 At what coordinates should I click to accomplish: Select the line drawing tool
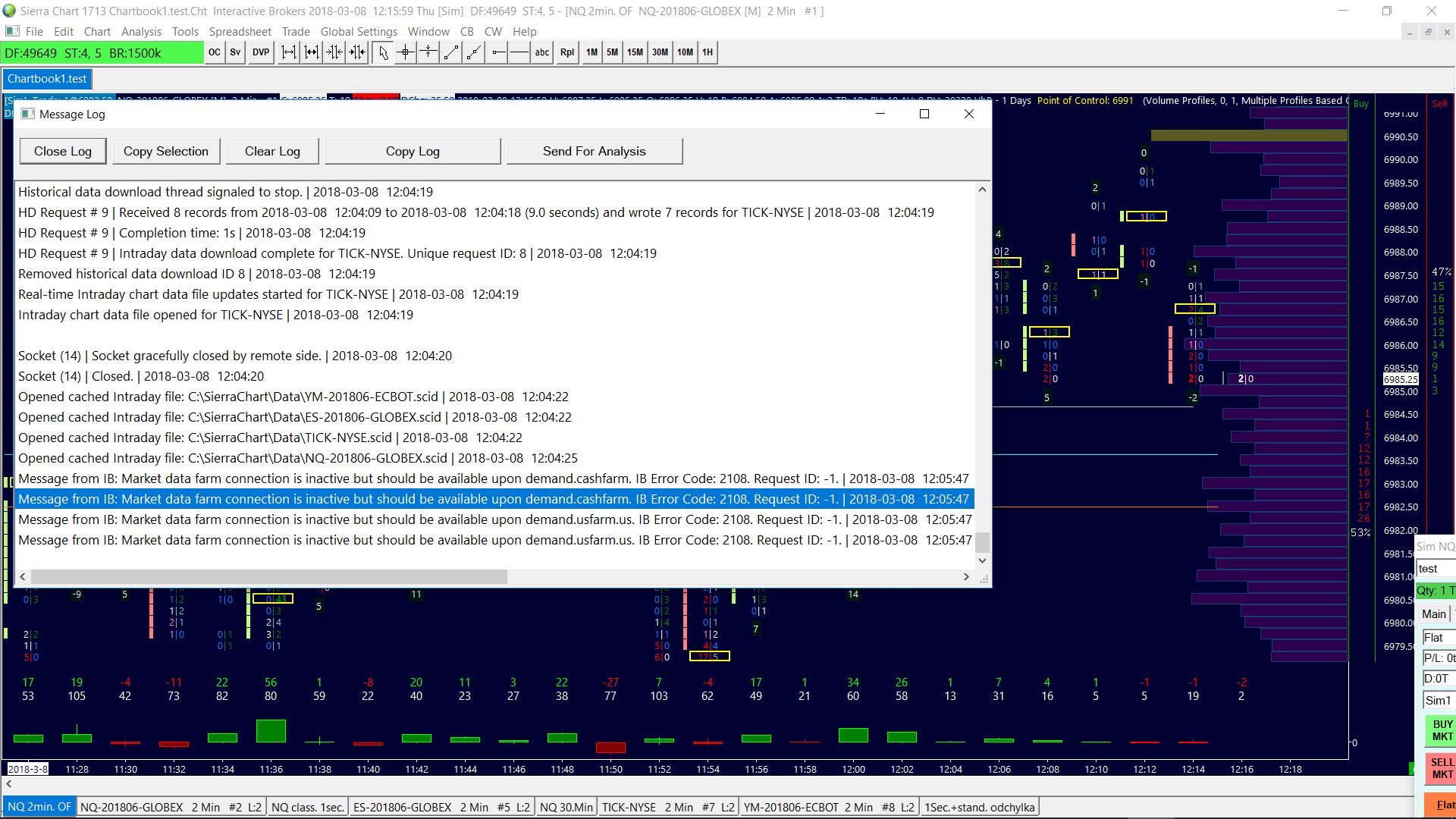coord(451,52)
